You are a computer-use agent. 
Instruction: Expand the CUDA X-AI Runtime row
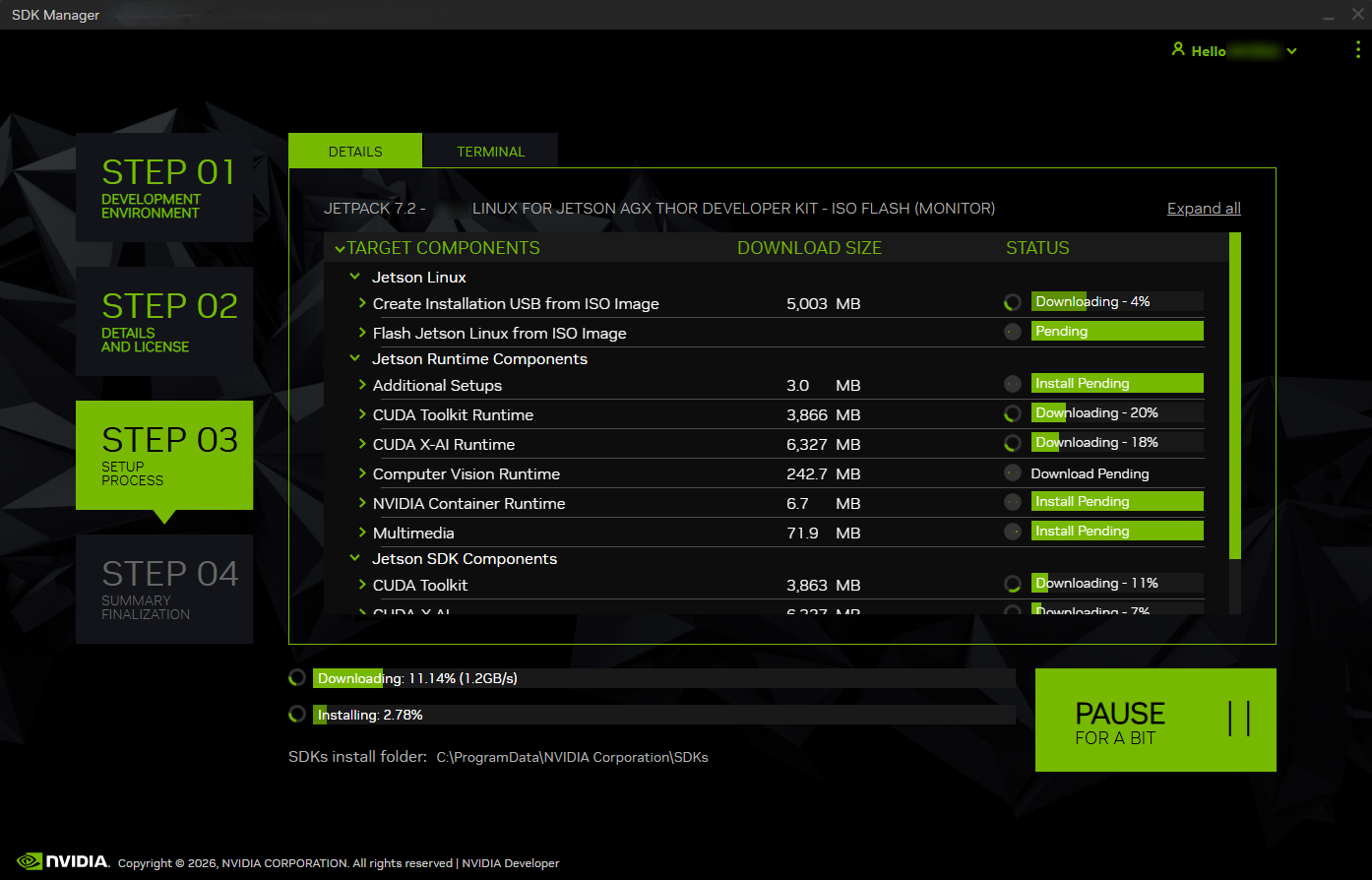(x=363, y=444)
